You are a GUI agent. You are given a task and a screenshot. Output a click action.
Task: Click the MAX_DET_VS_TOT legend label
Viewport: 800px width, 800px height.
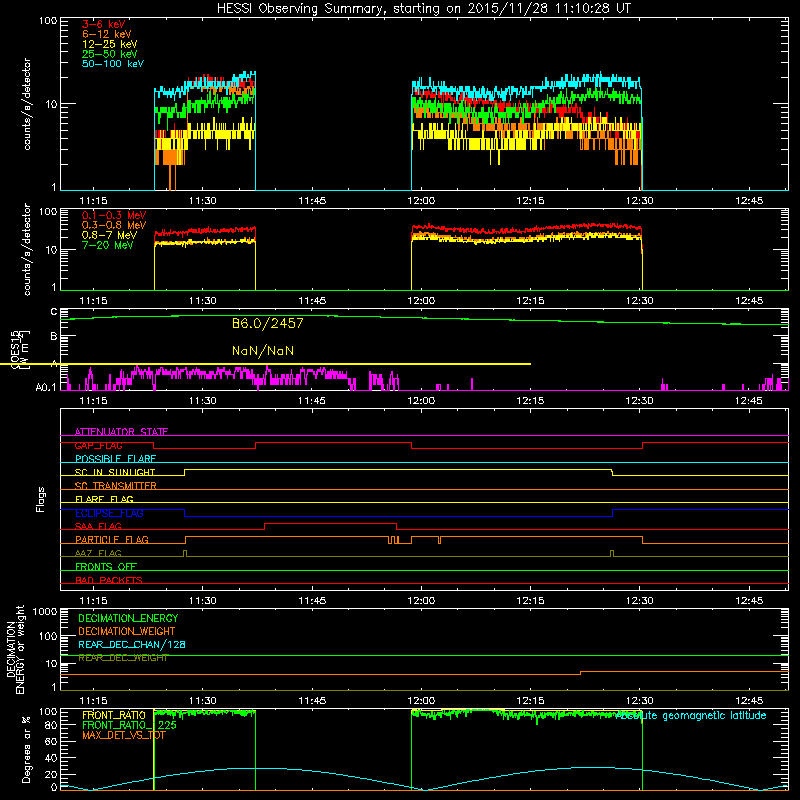pyautogui.click(x=124, y=735)
